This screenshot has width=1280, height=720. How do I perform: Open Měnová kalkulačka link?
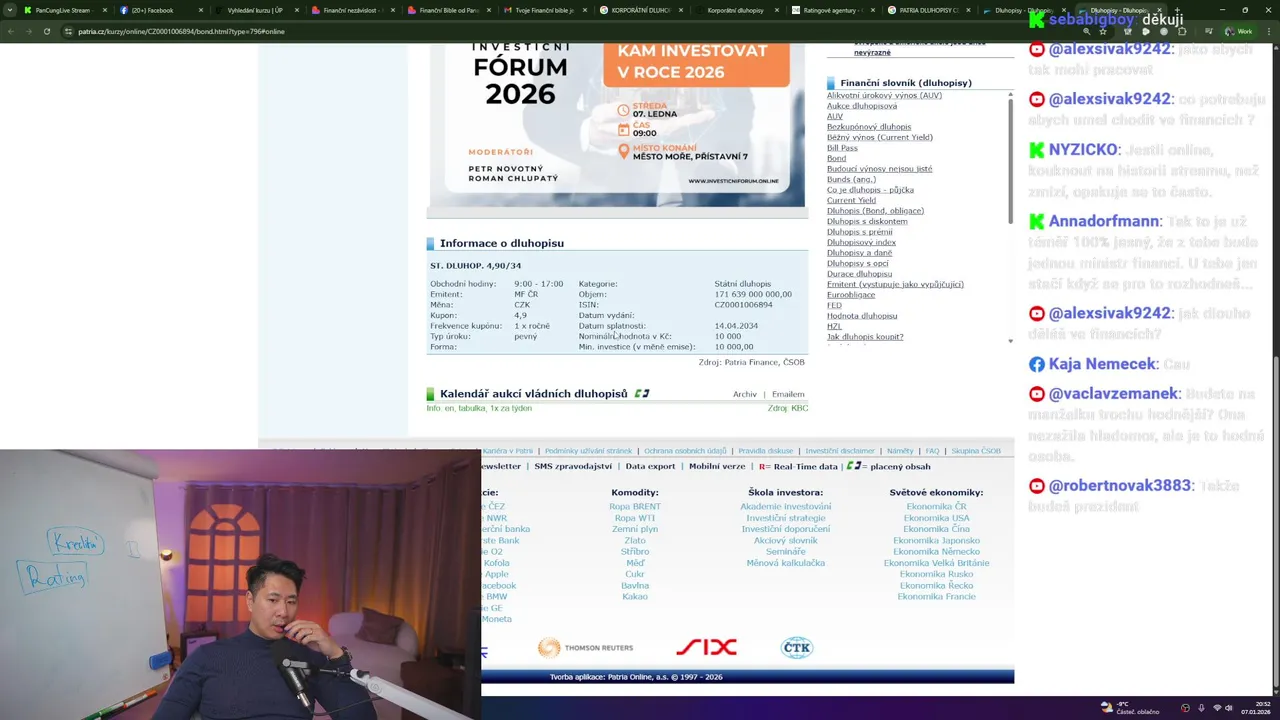click(x=786, y=563)
